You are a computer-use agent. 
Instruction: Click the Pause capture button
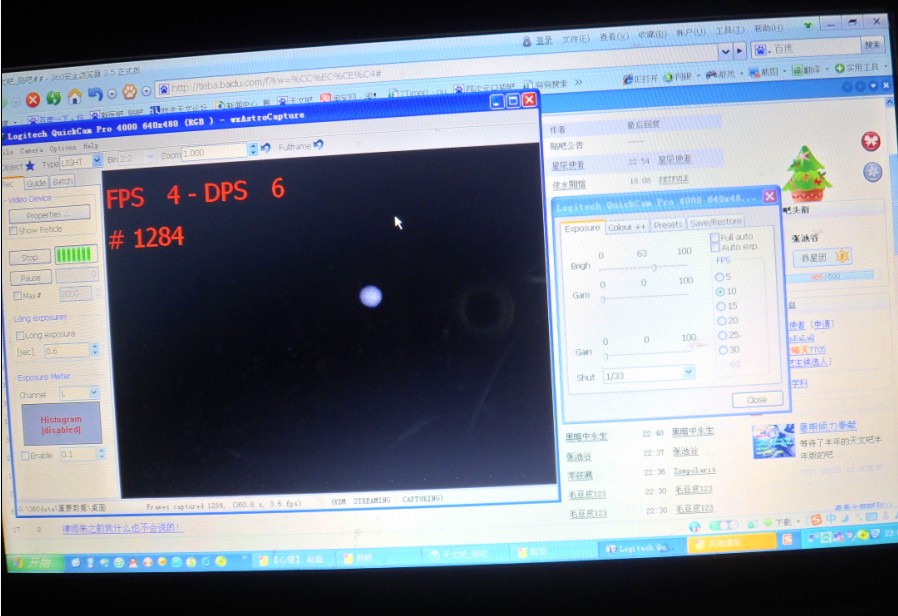pos(31,278)
